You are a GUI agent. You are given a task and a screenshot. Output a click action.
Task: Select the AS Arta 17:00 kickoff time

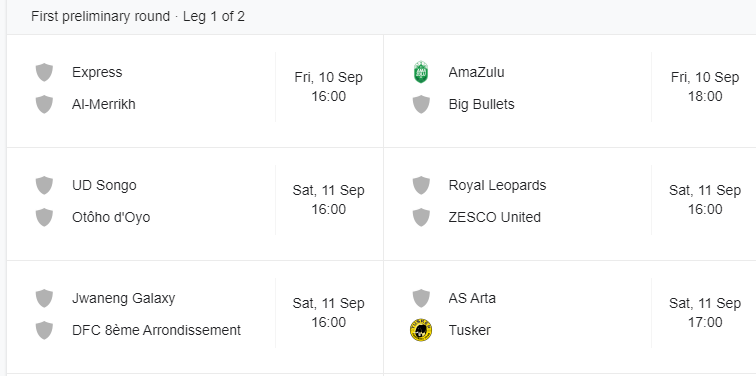705,322
